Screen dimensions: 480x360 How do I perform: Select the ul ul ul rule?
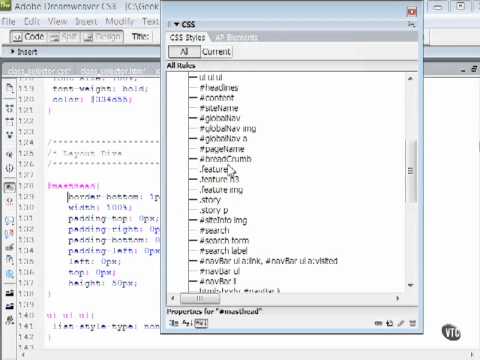(211, 77)
